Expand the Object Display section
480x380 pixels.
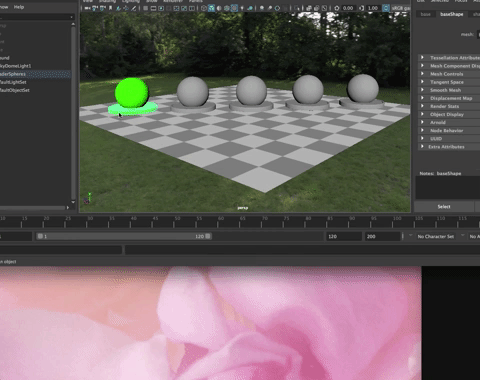tap(449, 114)
